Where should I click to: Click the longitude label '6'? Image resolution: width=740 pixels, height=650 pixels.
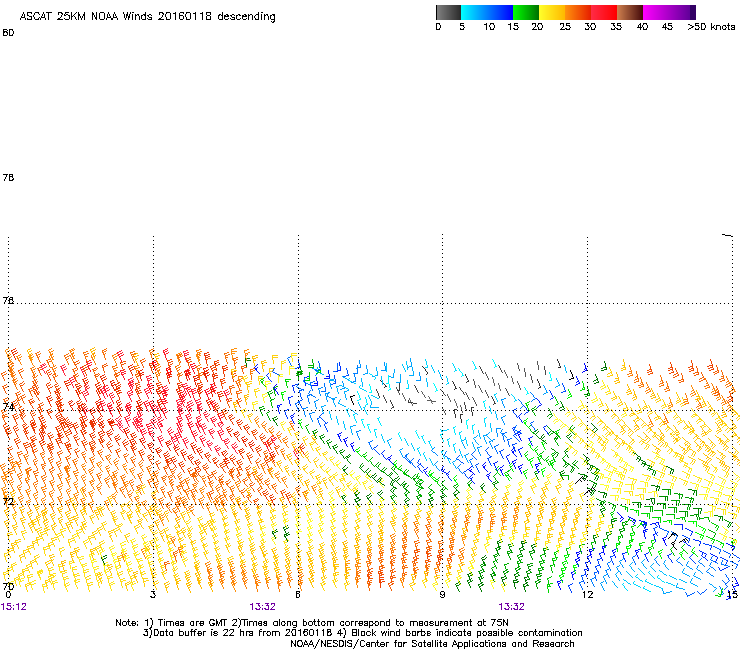(x=298, y=594)
